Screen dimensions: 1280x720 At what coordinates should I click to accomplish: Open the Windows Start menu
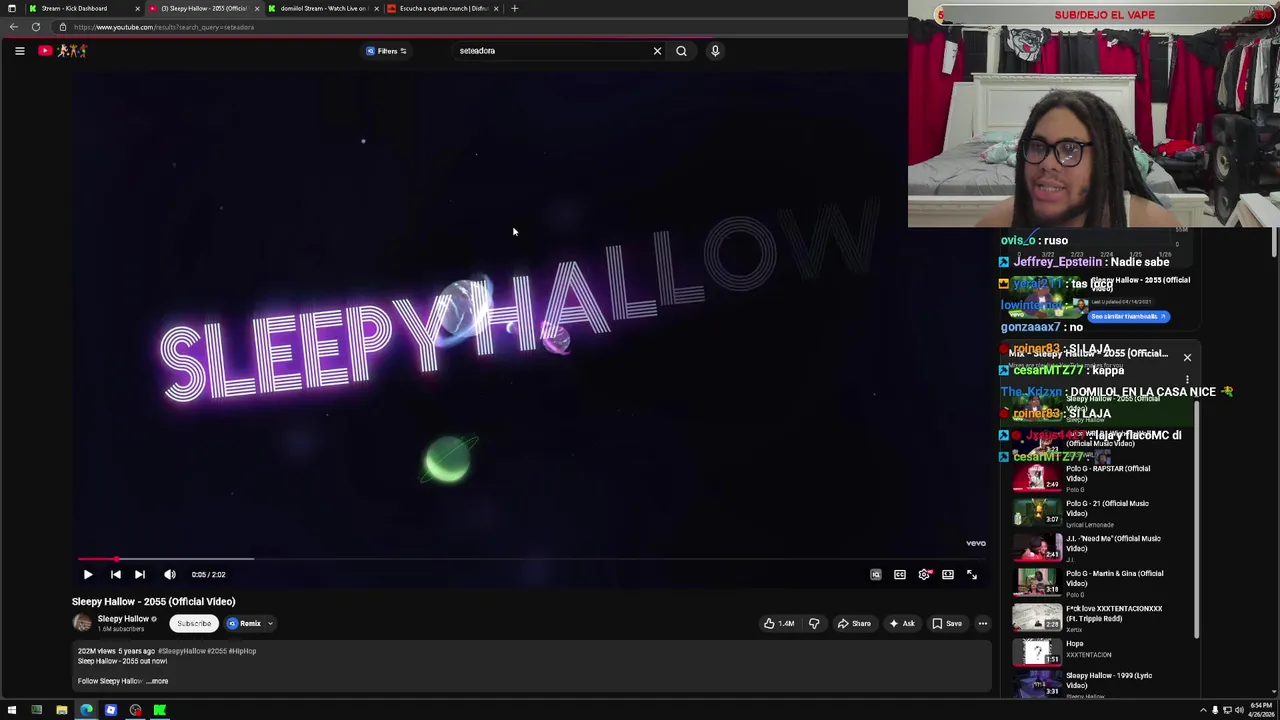12,710
